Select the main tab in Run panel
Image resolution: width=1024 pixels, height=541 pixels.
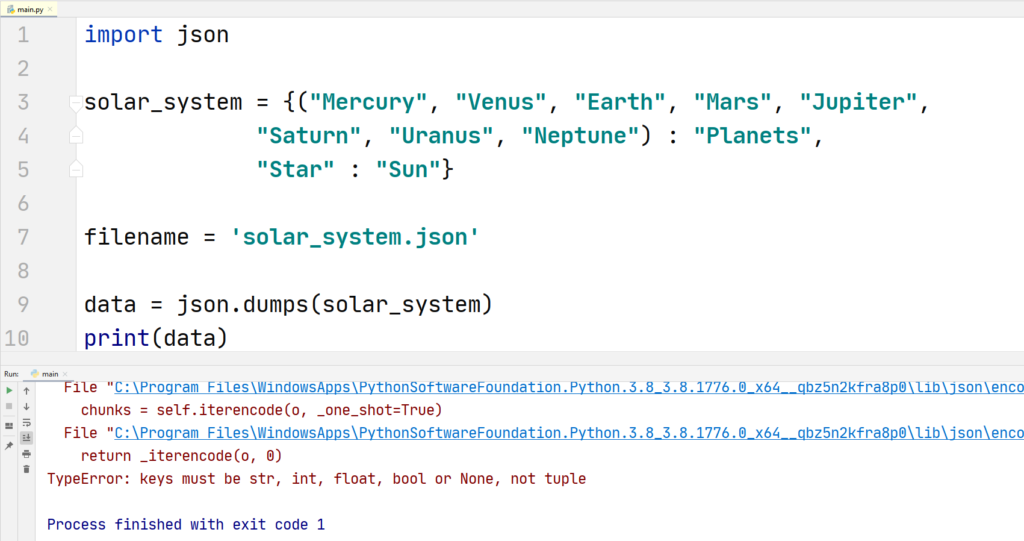[x=49, y=374]
